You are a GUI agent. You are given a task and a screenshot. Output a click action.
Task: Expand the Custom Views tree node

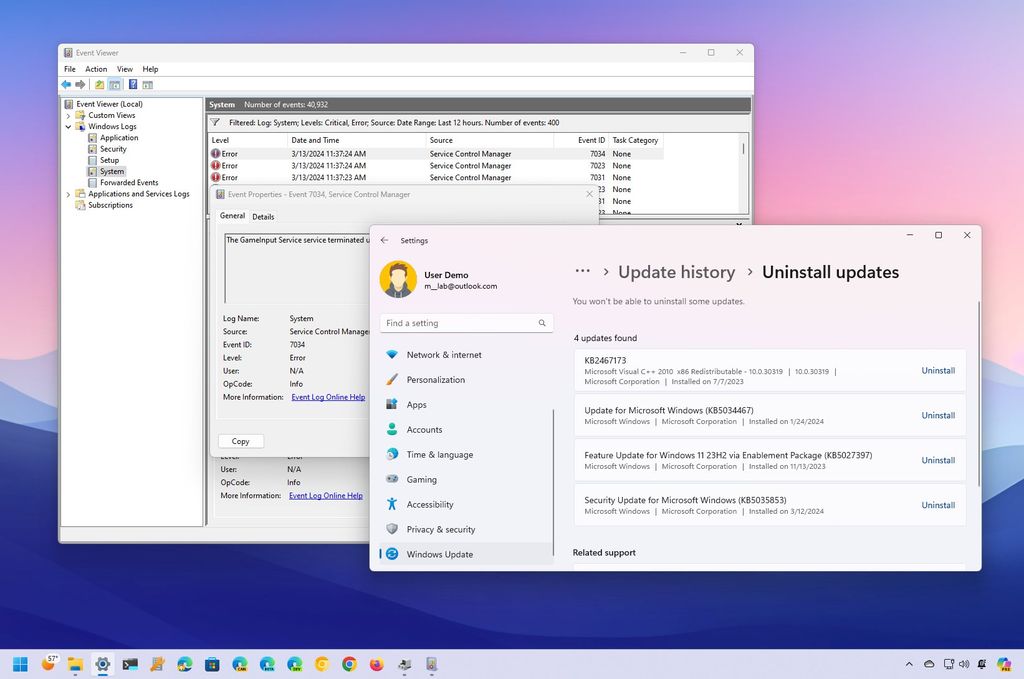(68, 114)
